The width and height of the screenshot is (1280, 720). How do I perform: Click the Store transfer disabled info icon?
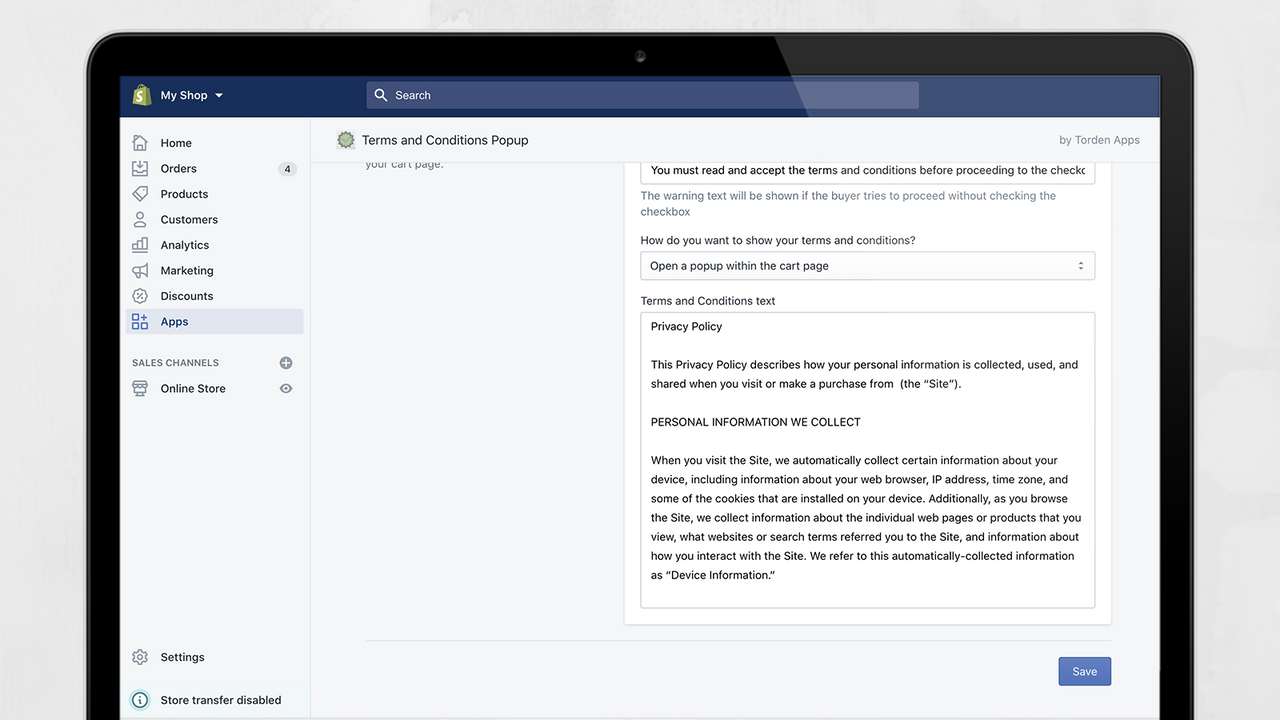pos(140,700)
